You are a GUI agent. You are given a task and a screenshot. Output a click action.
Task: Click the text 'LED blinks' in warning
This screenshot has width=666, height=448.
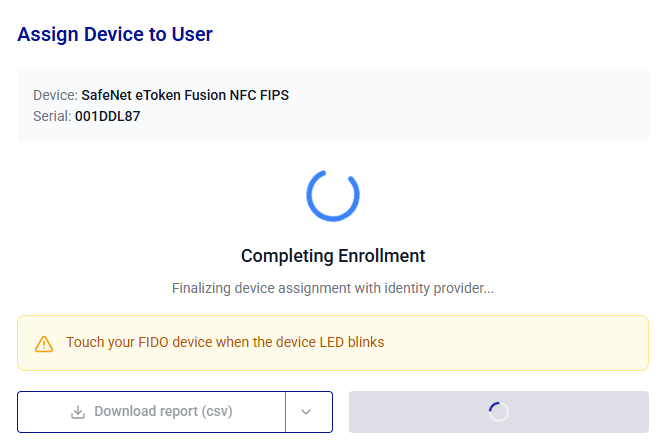click(x=352, y=342)
